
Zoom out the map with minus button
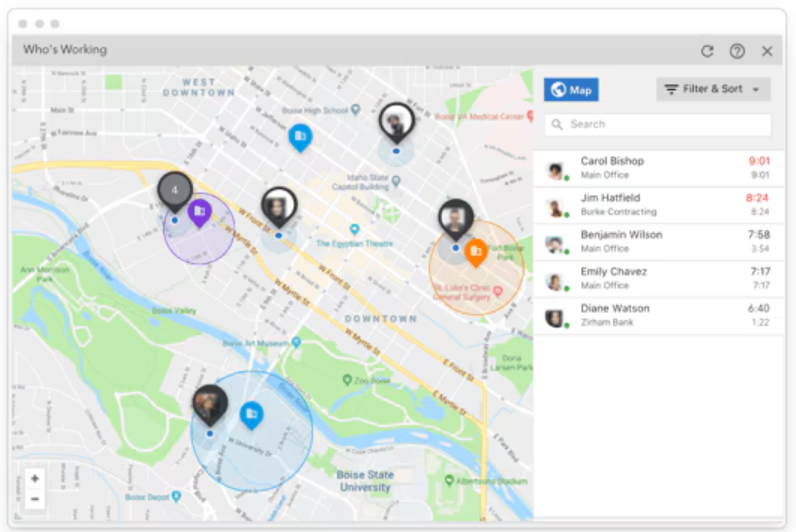click(35, 498)
